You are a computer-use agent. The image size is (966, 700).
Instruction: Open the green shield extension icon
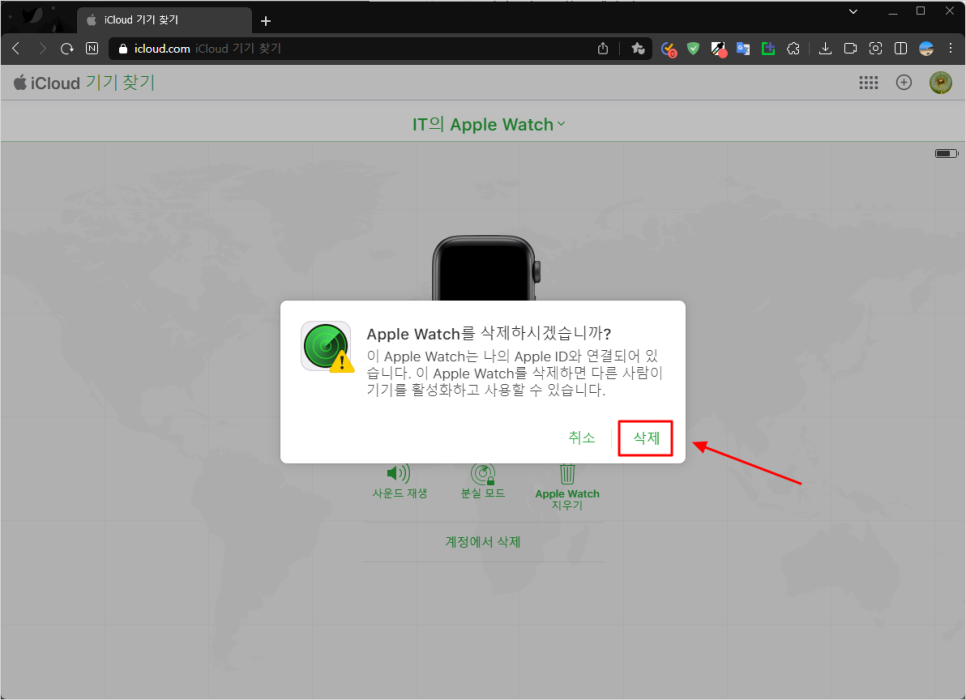(693, 48)
